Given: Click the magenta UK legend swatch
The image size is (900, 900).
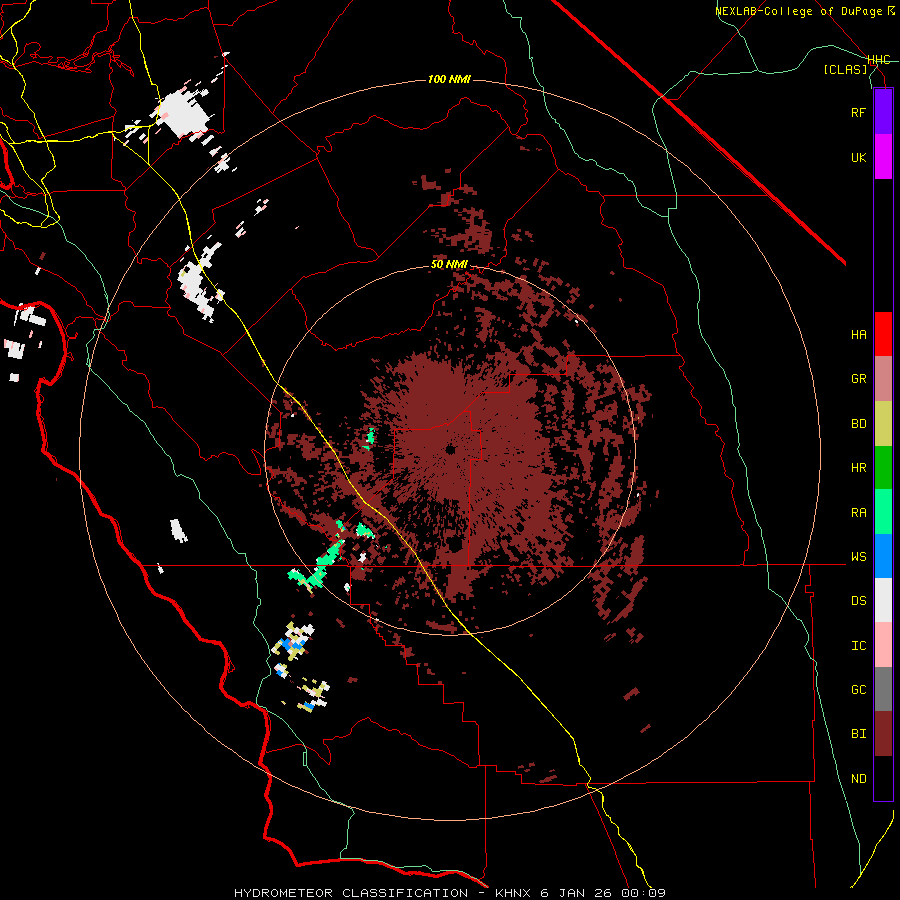Looking at the screenshot, I should 883,157.
